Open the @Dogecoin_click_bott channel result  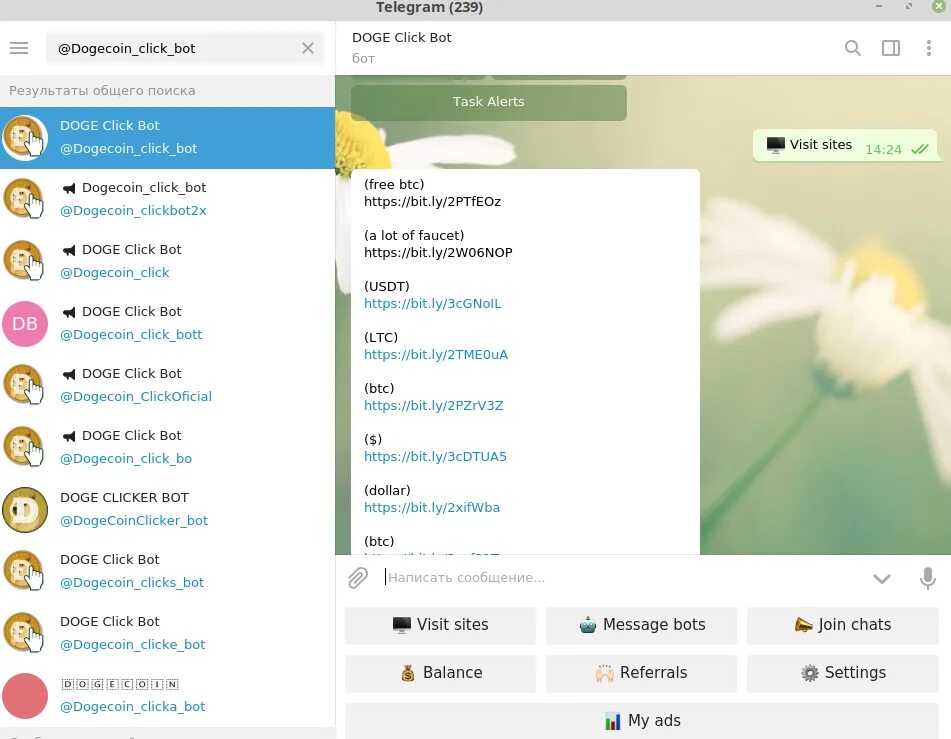pyautogui.click(x=167, y=323)
